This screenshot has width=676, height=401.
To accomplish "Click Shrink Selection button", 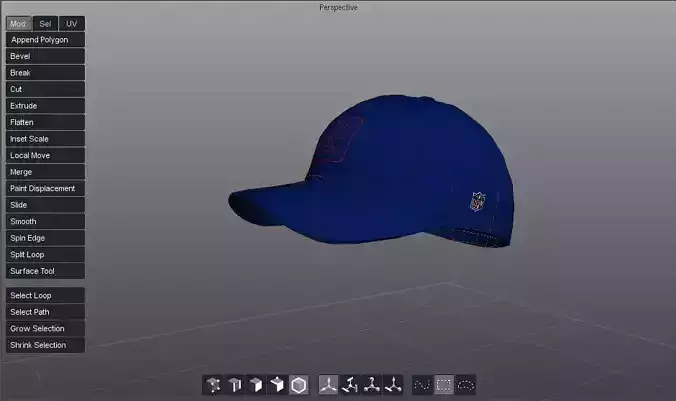I will click(45, 345).
